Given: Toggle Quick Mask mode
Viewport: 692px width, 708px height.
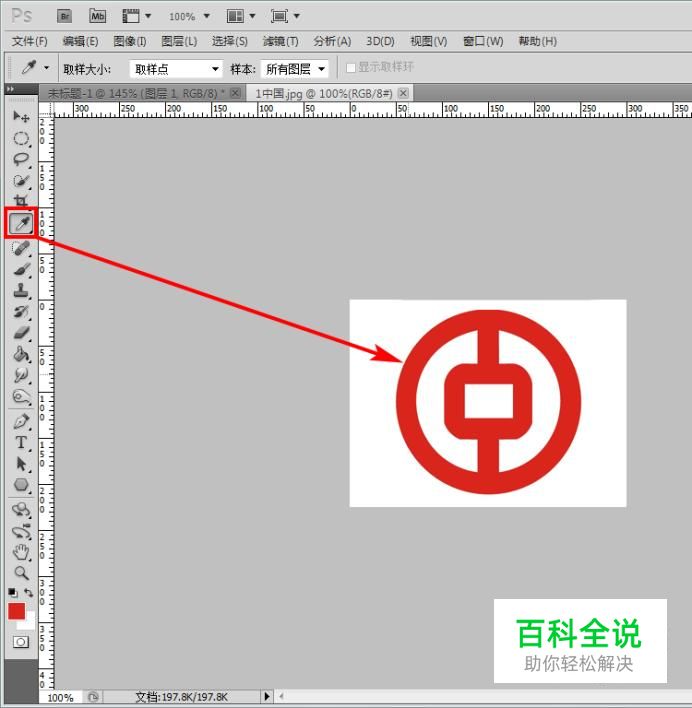Looking at the screenshot, I should click(21, 642).
